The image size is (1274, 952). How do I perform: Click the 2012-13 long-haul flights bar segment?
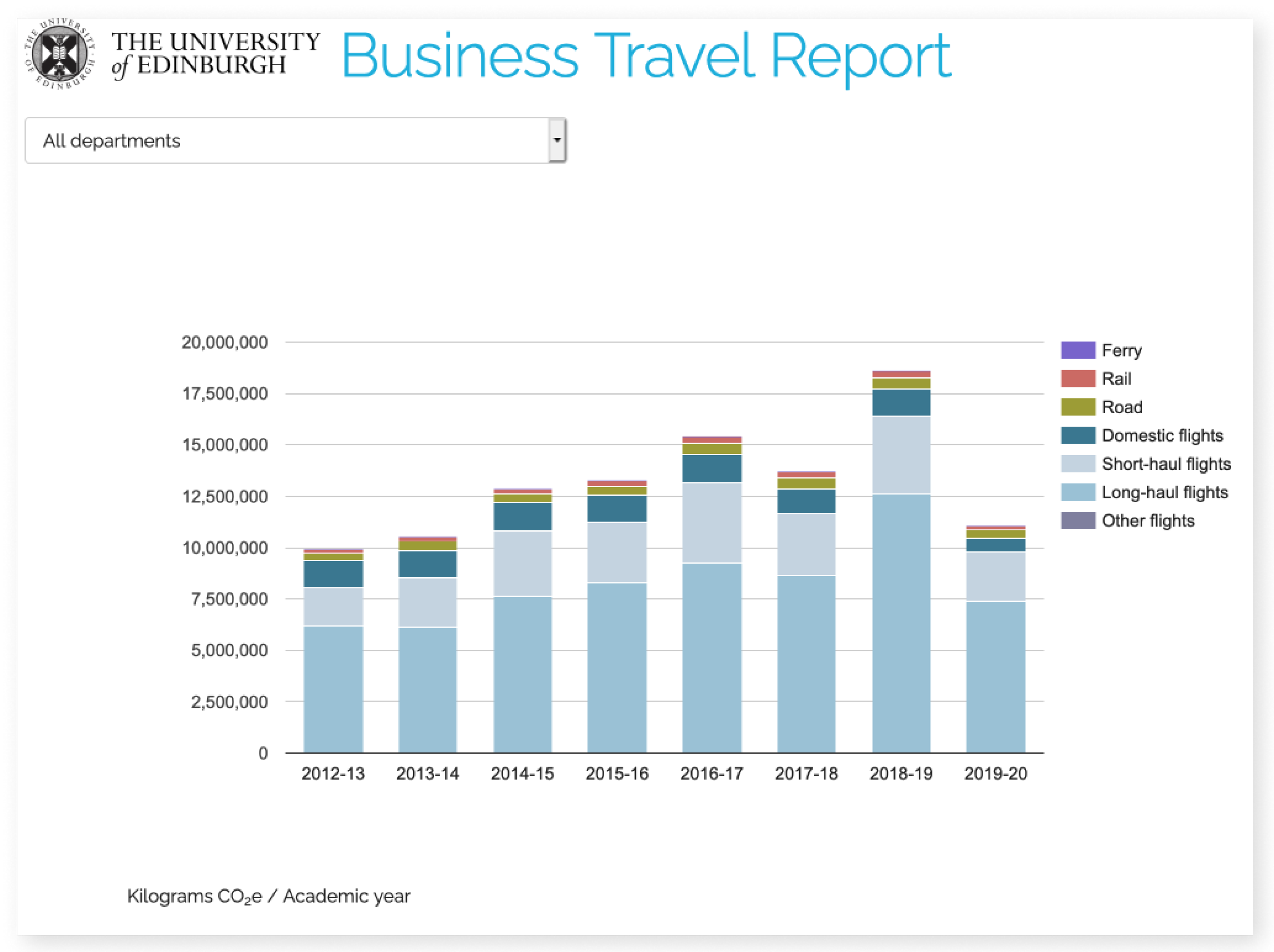point(333,688)
